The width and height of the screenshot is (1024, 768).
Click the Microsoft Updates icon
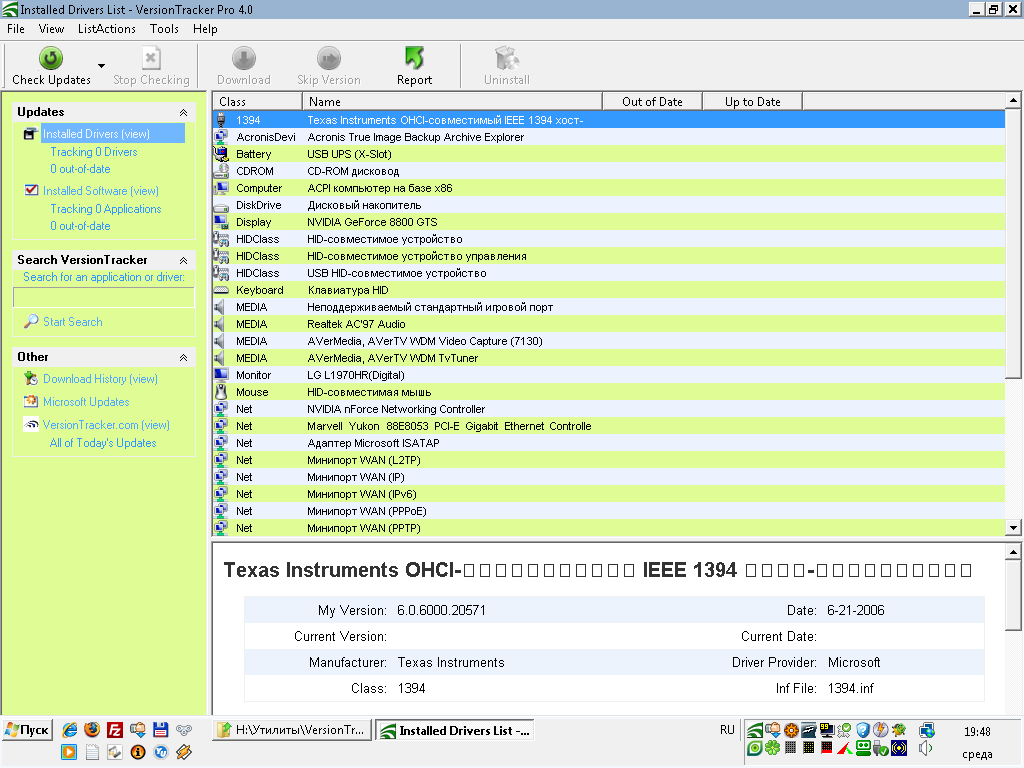[x=31, y=401]
